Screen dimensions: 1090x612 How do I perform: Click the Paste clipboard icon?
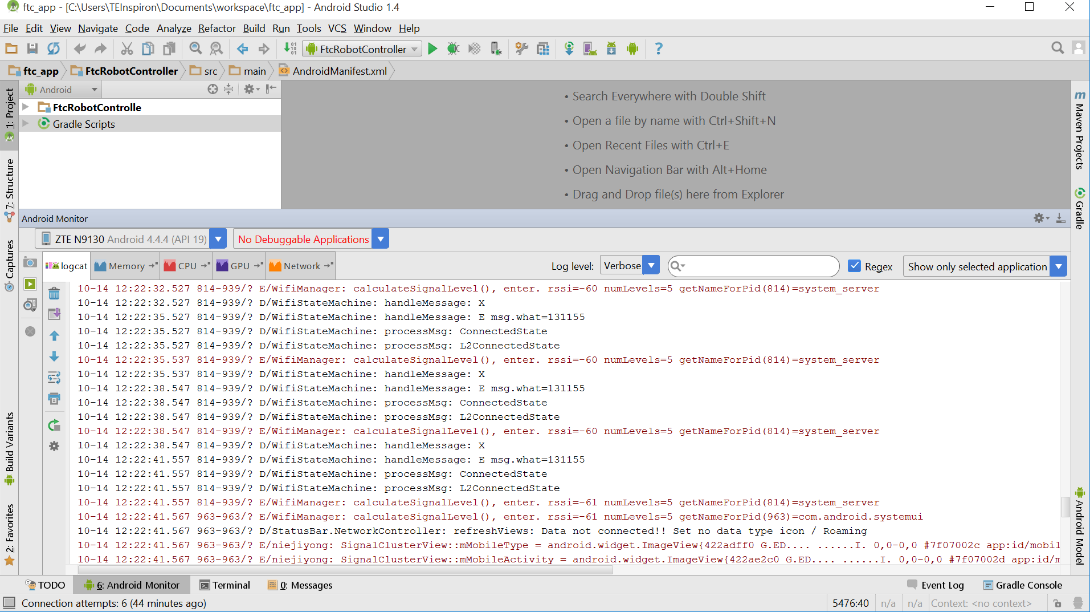(x=169, y=49)
